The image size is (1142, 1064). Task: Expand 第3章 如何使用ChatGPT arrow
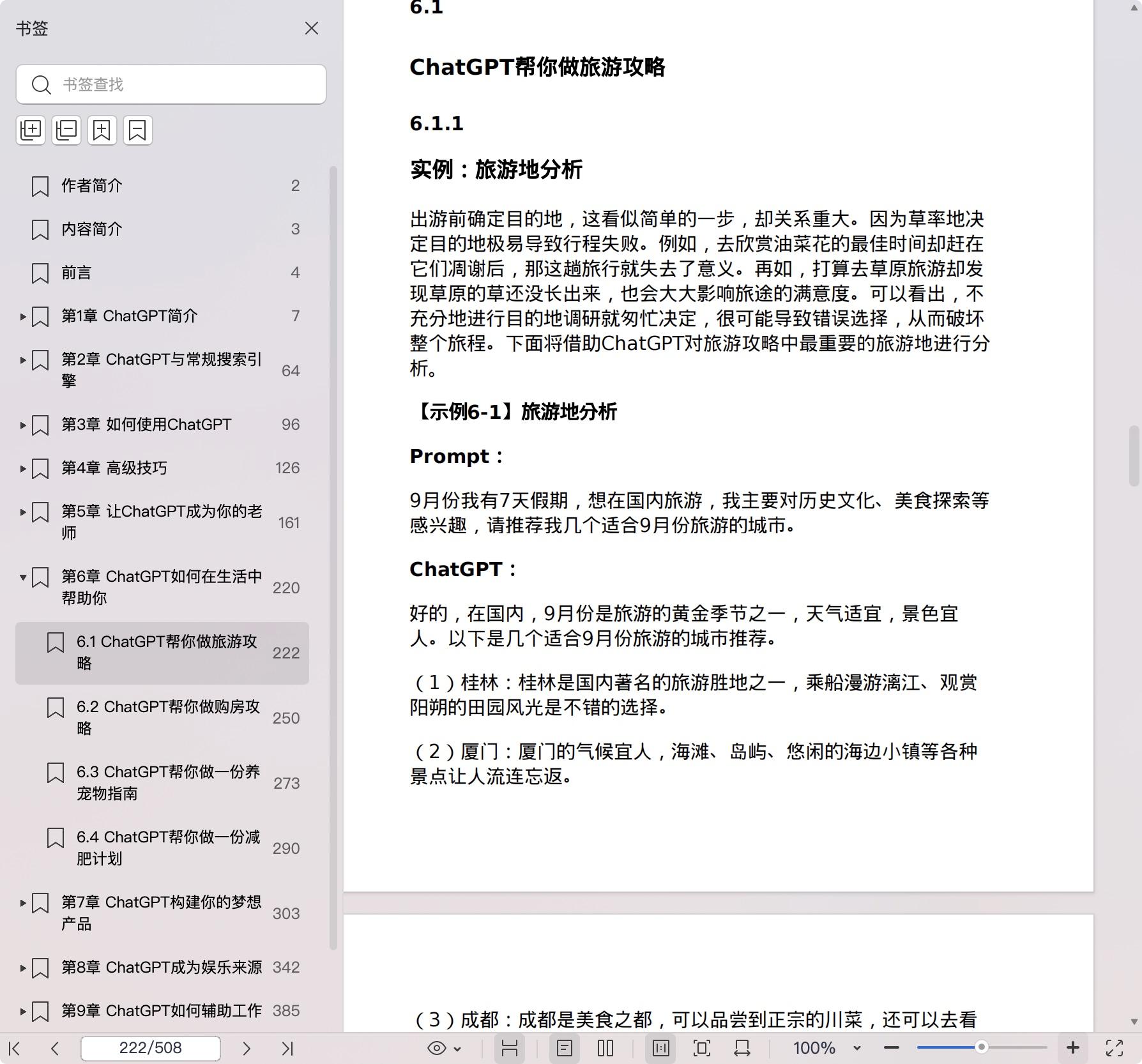point(23,425)
